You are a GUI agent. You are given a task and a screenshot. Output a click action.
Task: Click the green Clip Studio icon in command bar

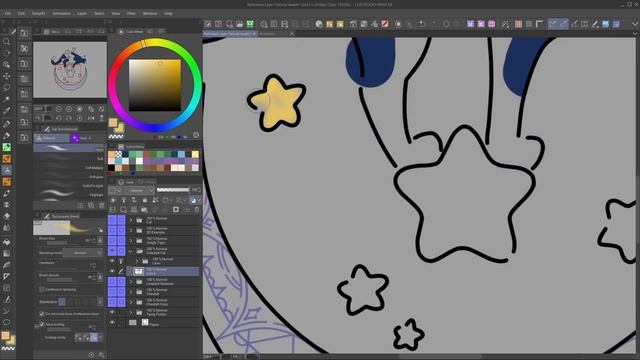(x=250, y=24)
